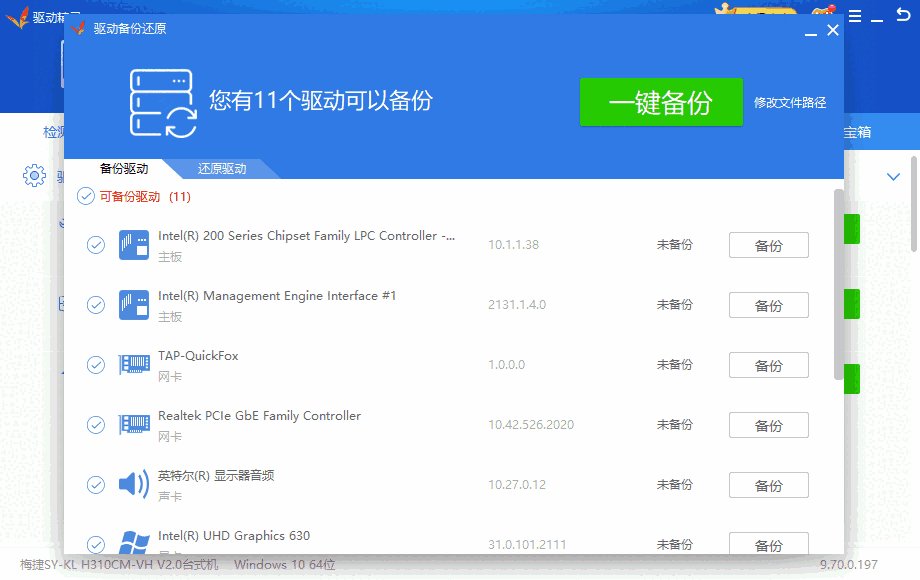Switch to the 还原驱动 tab
920x580 pixels.
tap(222, 169)
